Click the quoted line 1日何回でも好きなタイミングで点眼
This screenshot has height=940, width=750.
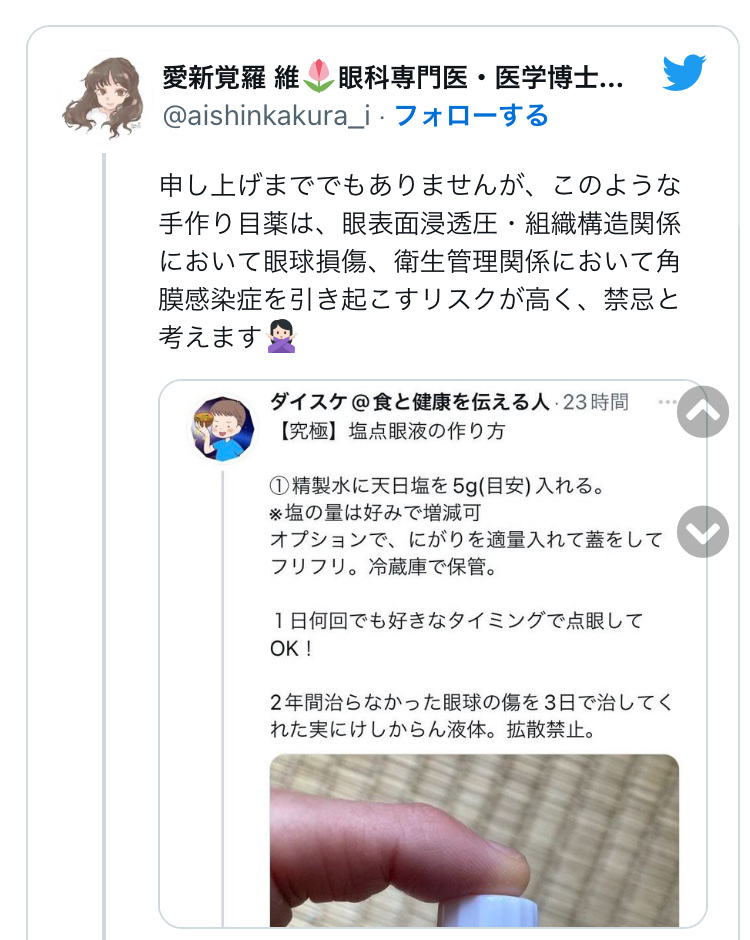tap(457, 621)
